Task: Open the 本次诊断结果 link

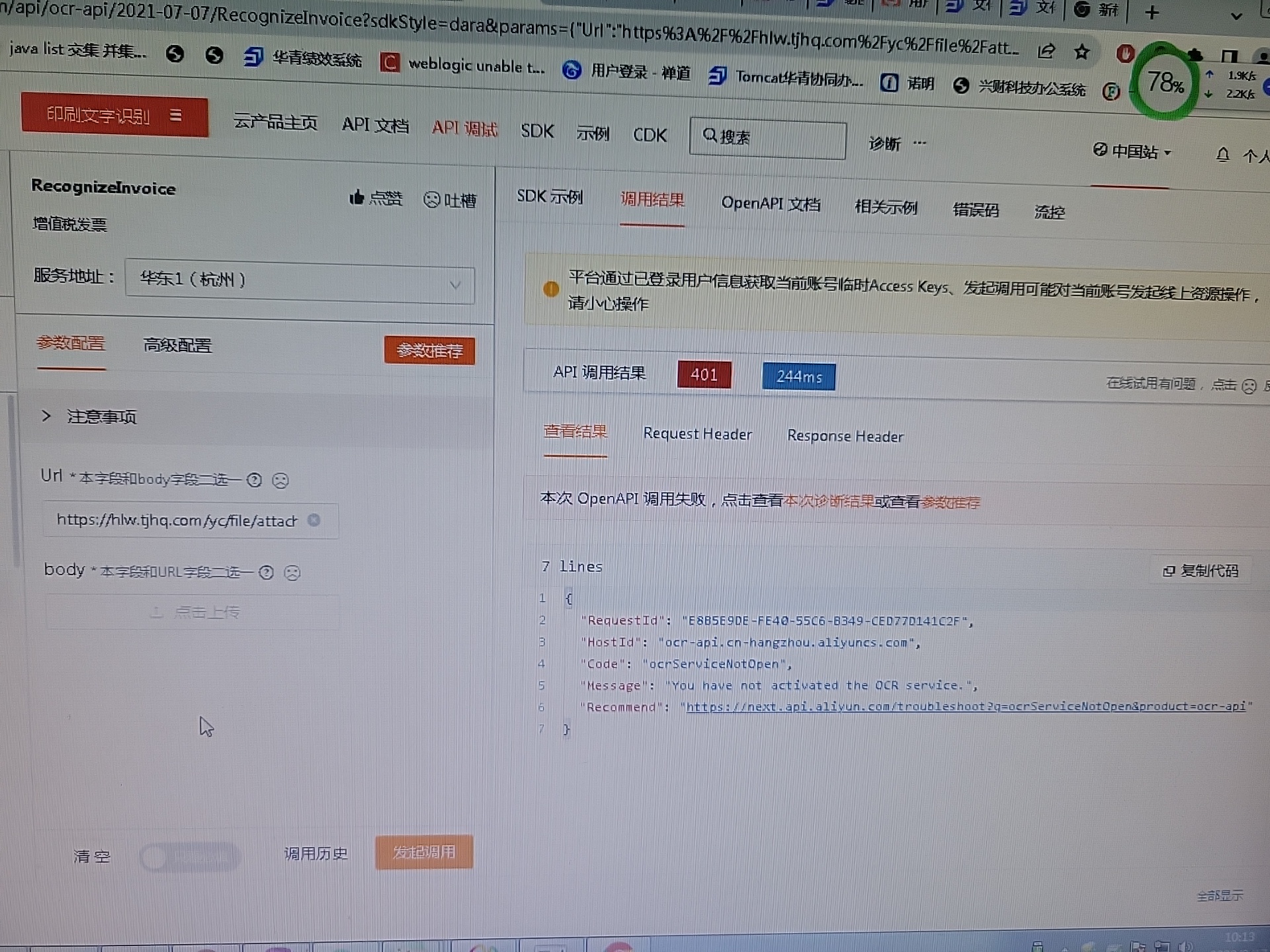Action: click(x=829, y=502)
